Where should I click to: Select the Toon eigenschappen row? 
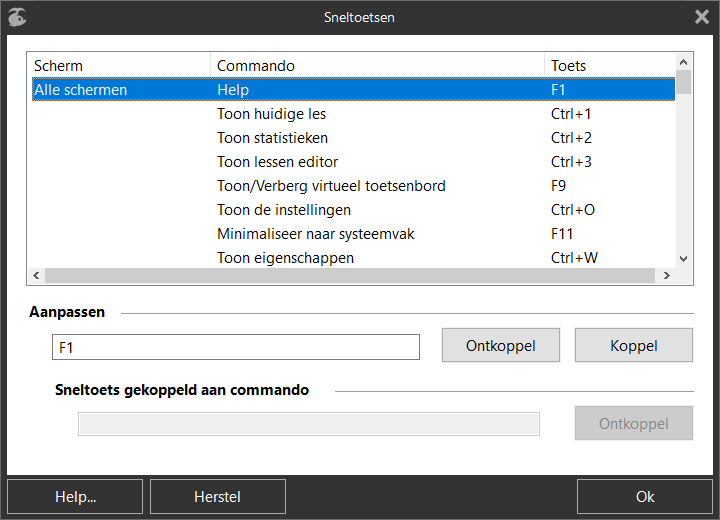pyautogui.click(x=353, y=258)
